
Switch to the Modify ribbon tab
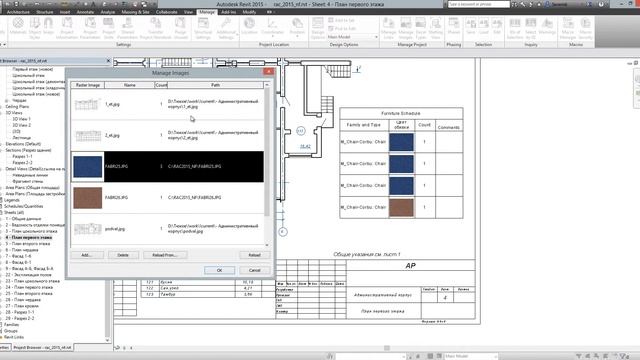tap(249, 12)
